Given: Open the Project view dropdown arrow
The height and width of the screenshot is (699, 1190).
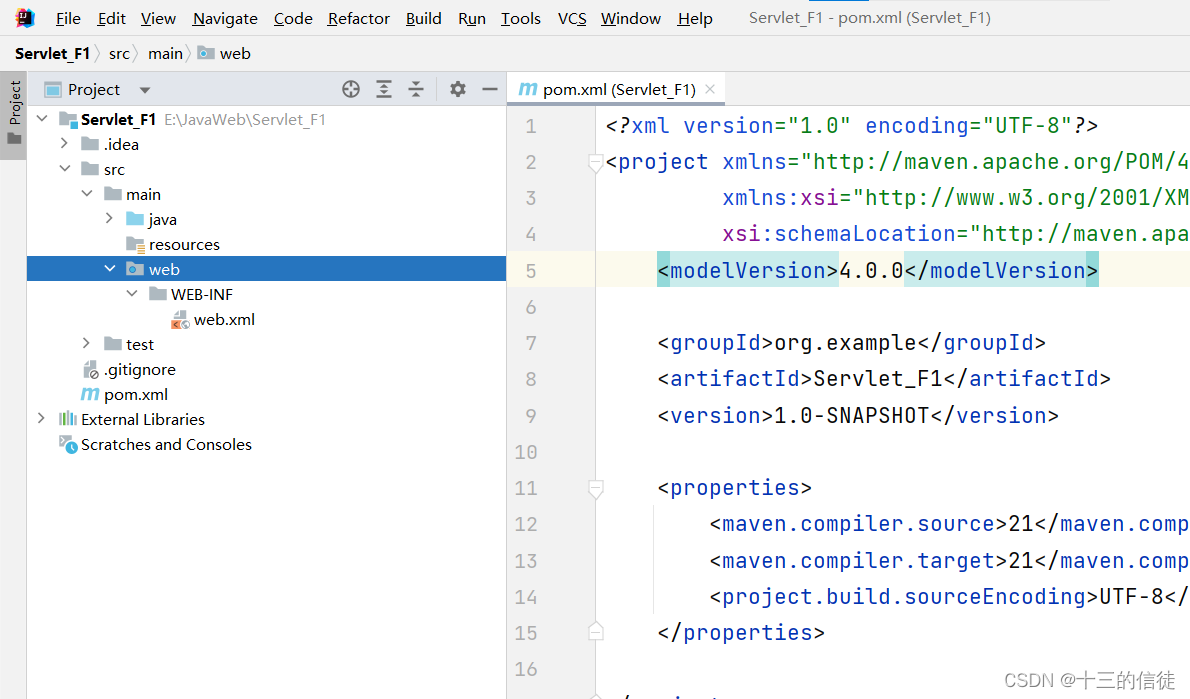Looking at the screenshot, I should 144,89.
